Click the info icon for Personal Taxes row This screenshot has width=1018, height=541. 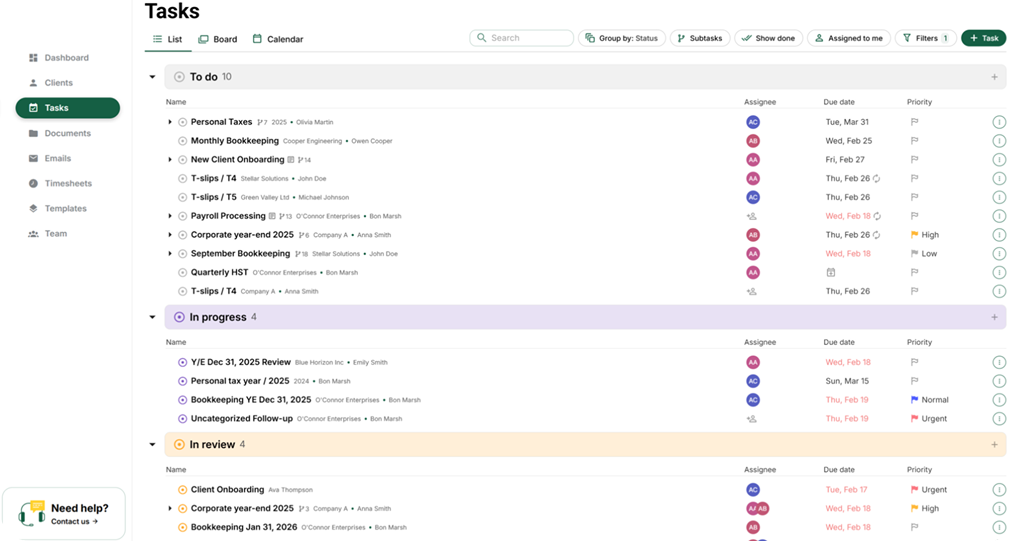pos(998,122)
